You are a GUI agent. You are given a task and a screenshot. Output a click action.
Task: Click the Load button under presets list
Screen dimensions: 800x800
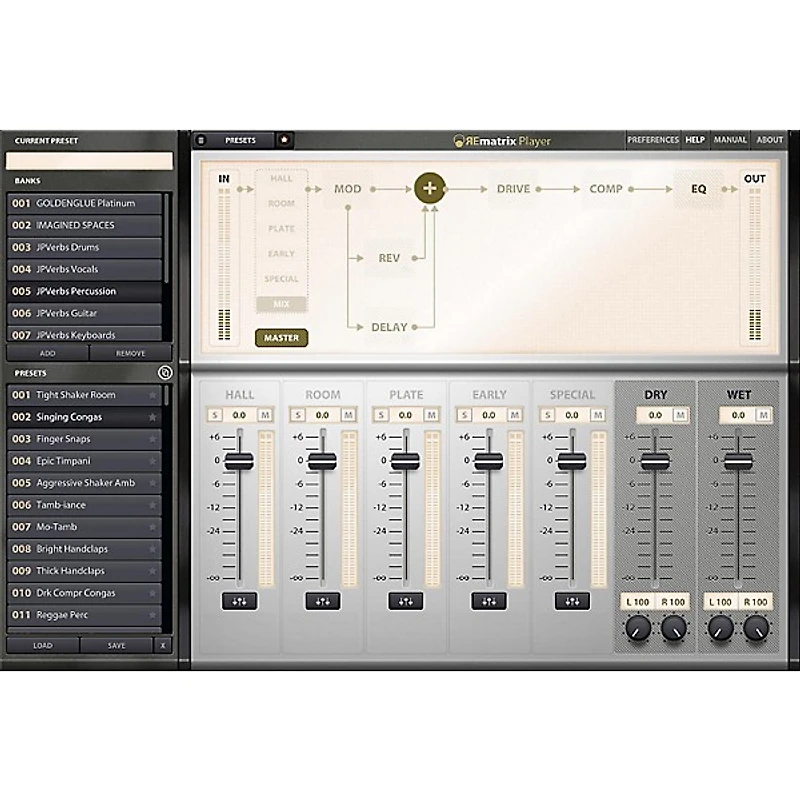tap(43, 645)
